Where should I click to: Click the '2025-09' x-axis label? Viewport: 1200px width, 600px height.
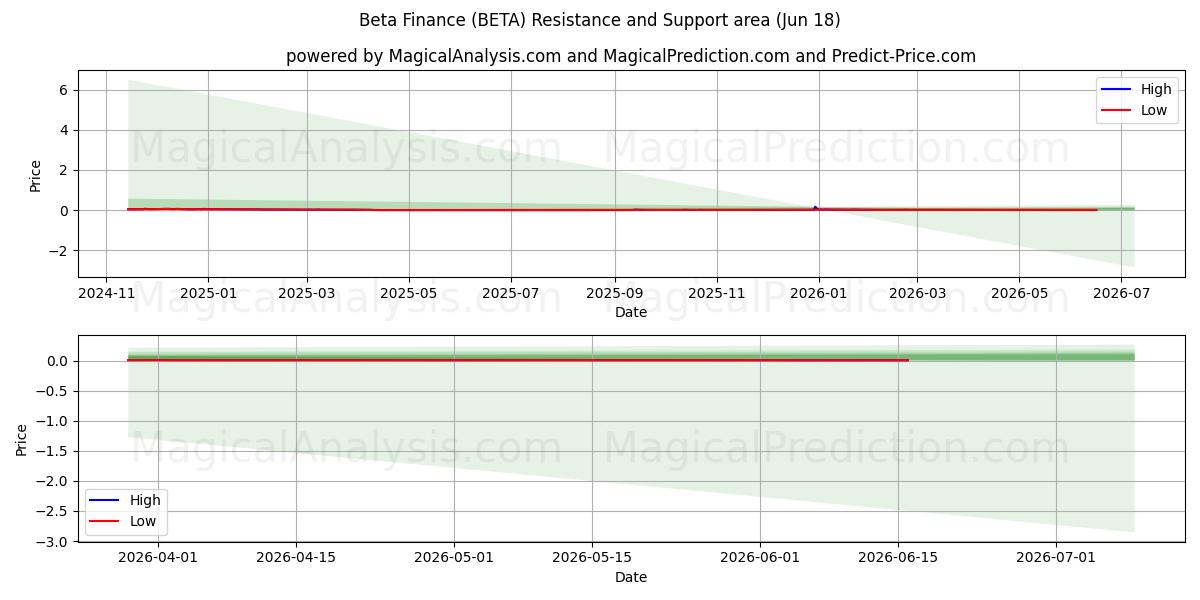click(x=613, y=294)
